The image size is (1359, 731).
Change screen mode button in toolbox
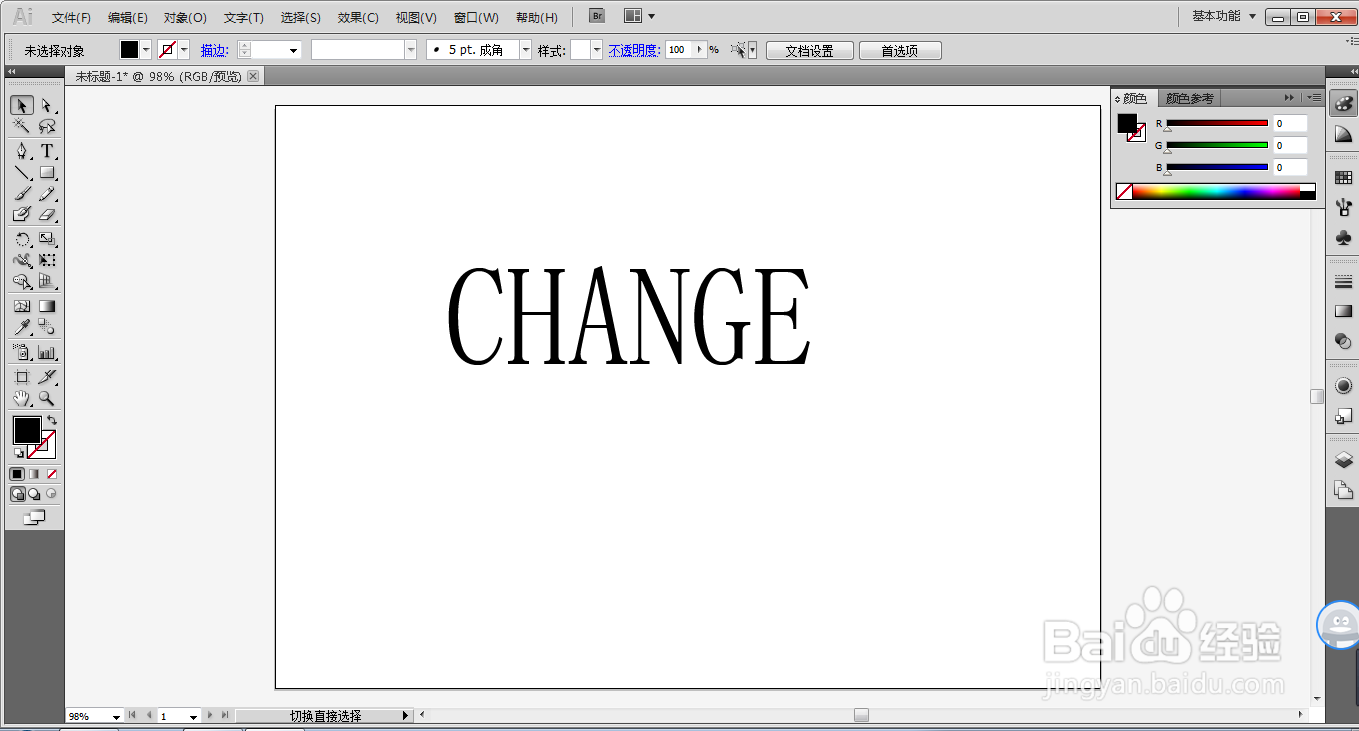pyautogui.click(x=35, y=517)
